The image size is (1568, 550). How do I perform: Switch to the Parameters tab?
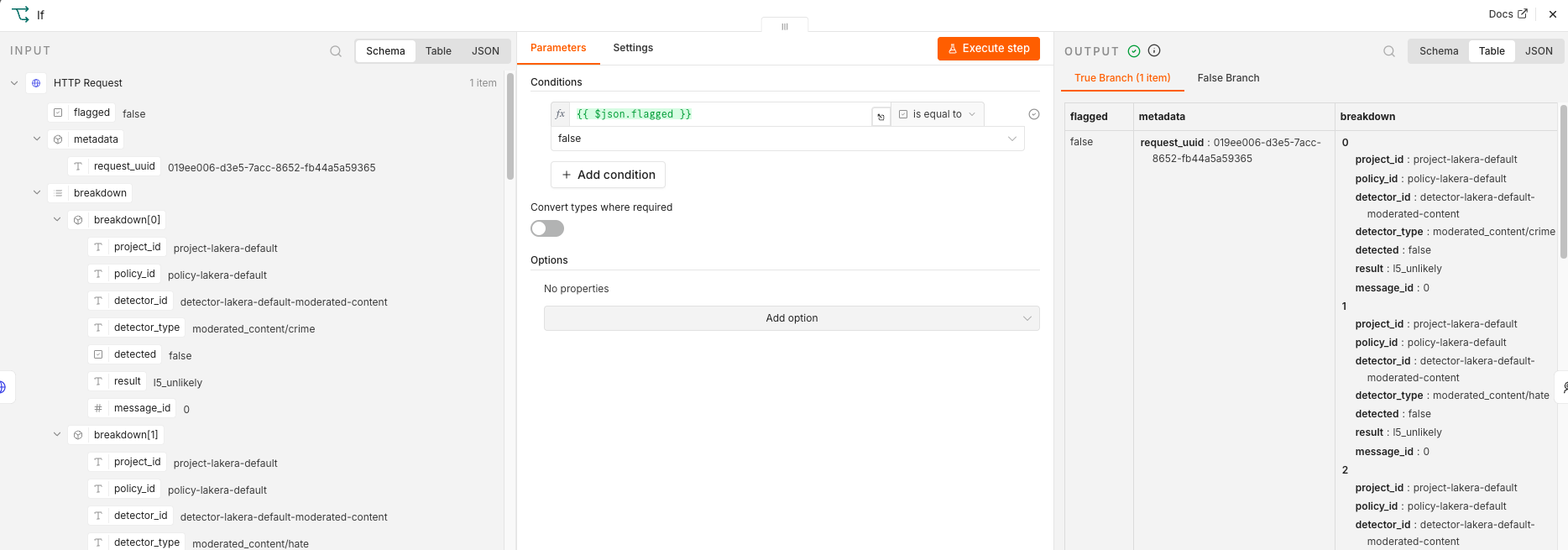click(558, 48)
